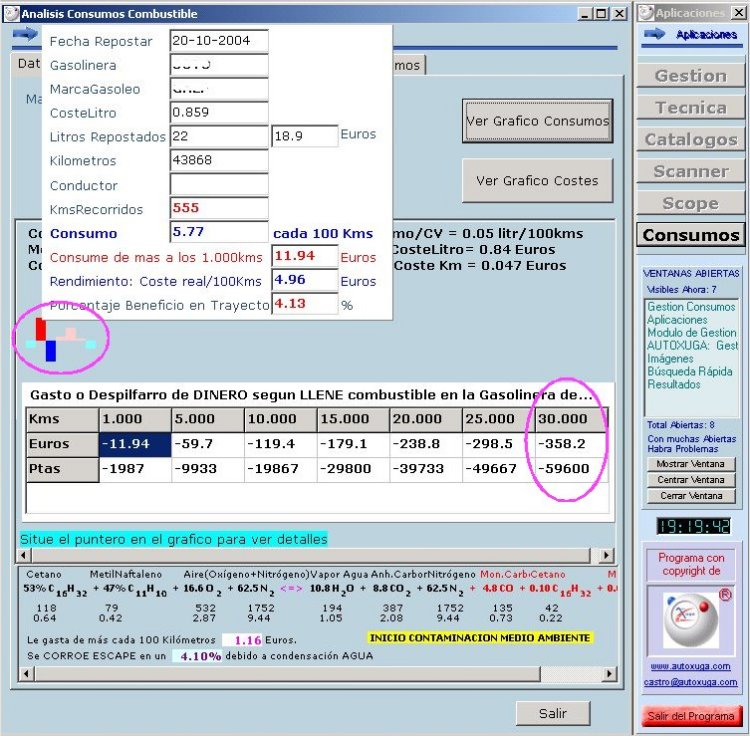Select the -1987 Ptas cell
This screenshot has height=736, width=750.
pyautogui.click(x=135, y=469)
